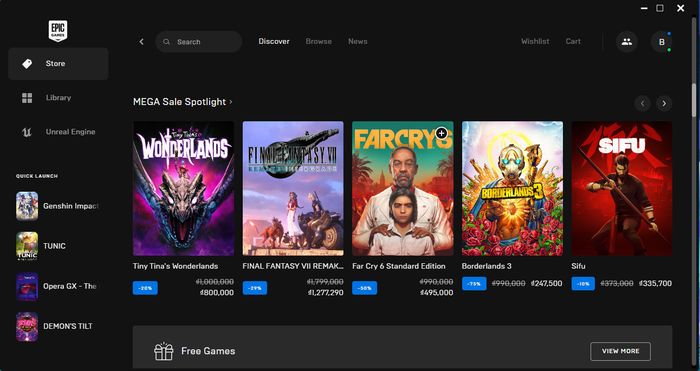
Task: Maximize the Epic Games Launcher window
Action: pyautogui.click(x=660, y=8)
